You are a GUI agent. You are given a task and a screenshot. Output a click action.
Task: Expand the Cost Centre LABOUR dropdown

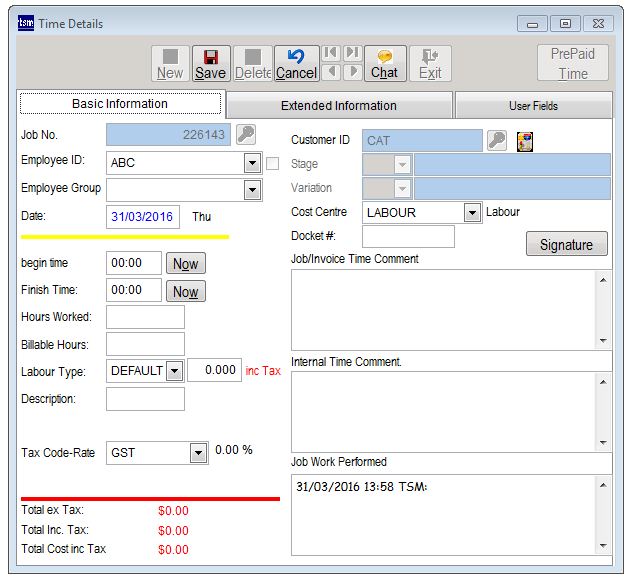pos(472,213)
